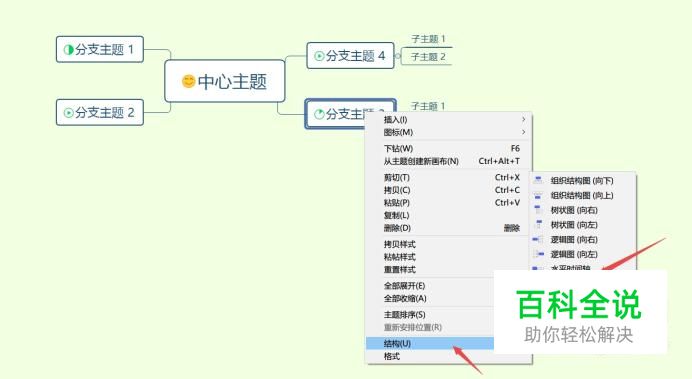
Task: Choose 拷贝(C) in the context menu
Action: pyautogui.click(x=449, y=190)
